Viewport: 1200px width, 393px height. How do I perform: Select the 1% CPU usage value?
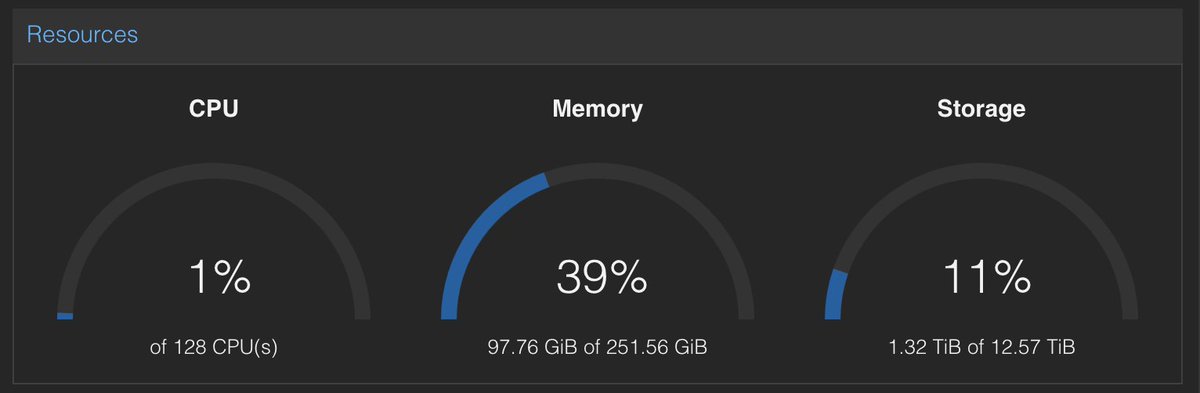[x=219, y=277]
